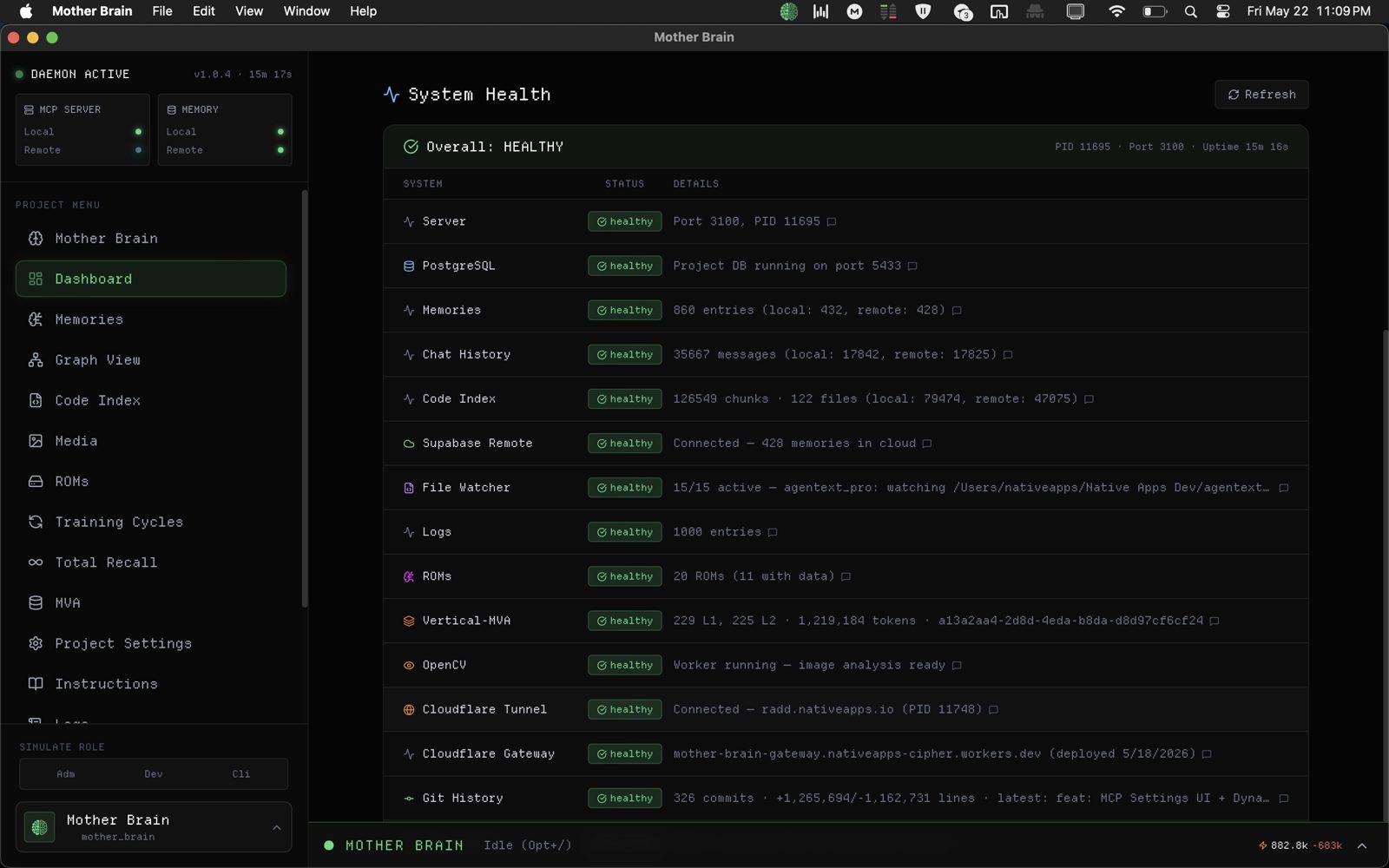Click the MCP Server status card

[82, 129]
